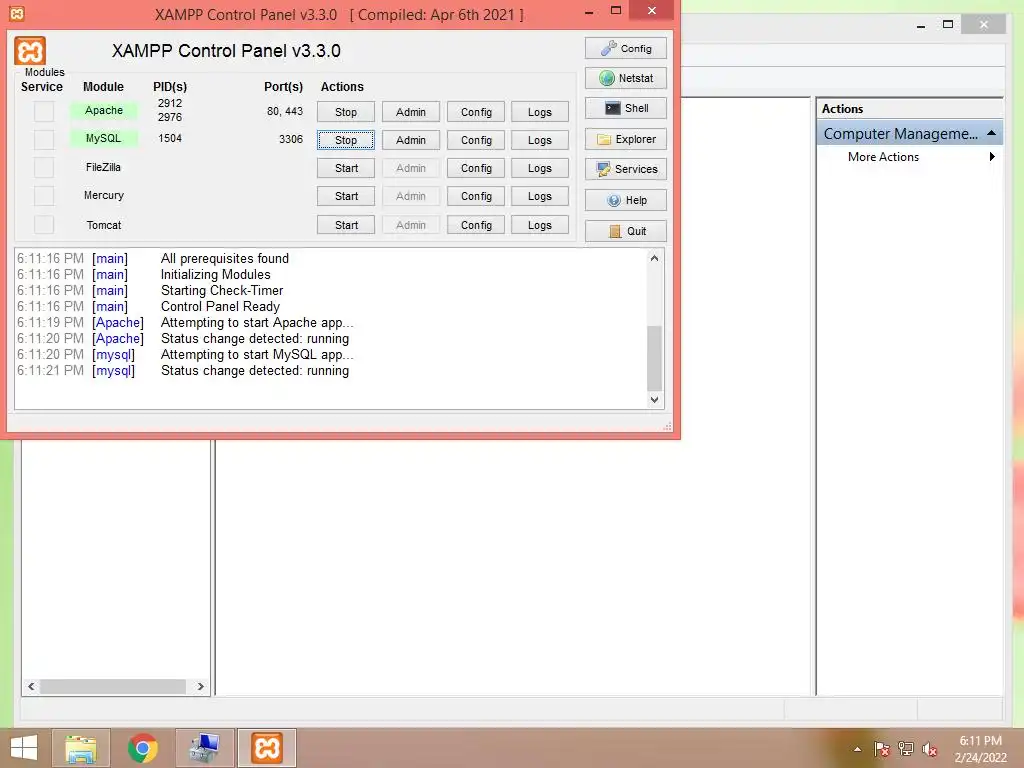
Task: Expand More Actions submenu arrow
Action: tap(992, 157)
